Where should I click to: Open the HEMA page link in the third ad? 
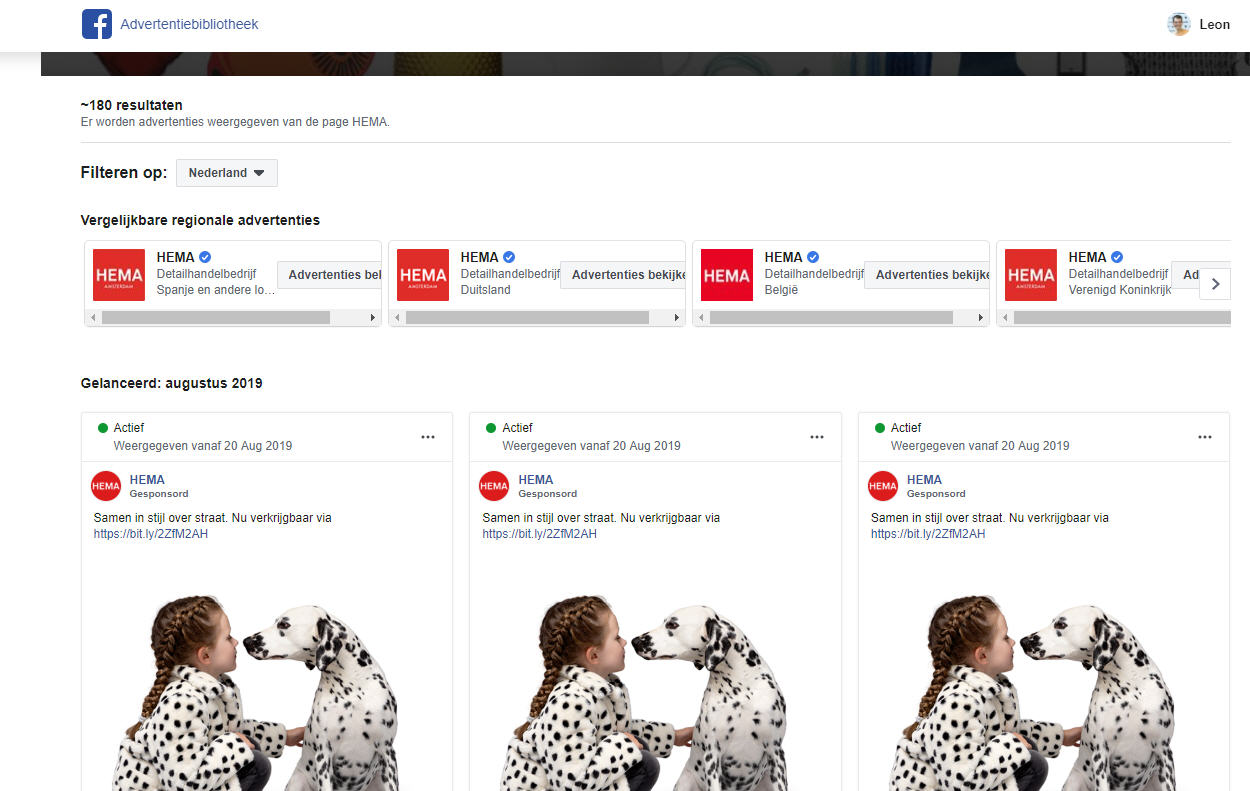click(924, 480)
